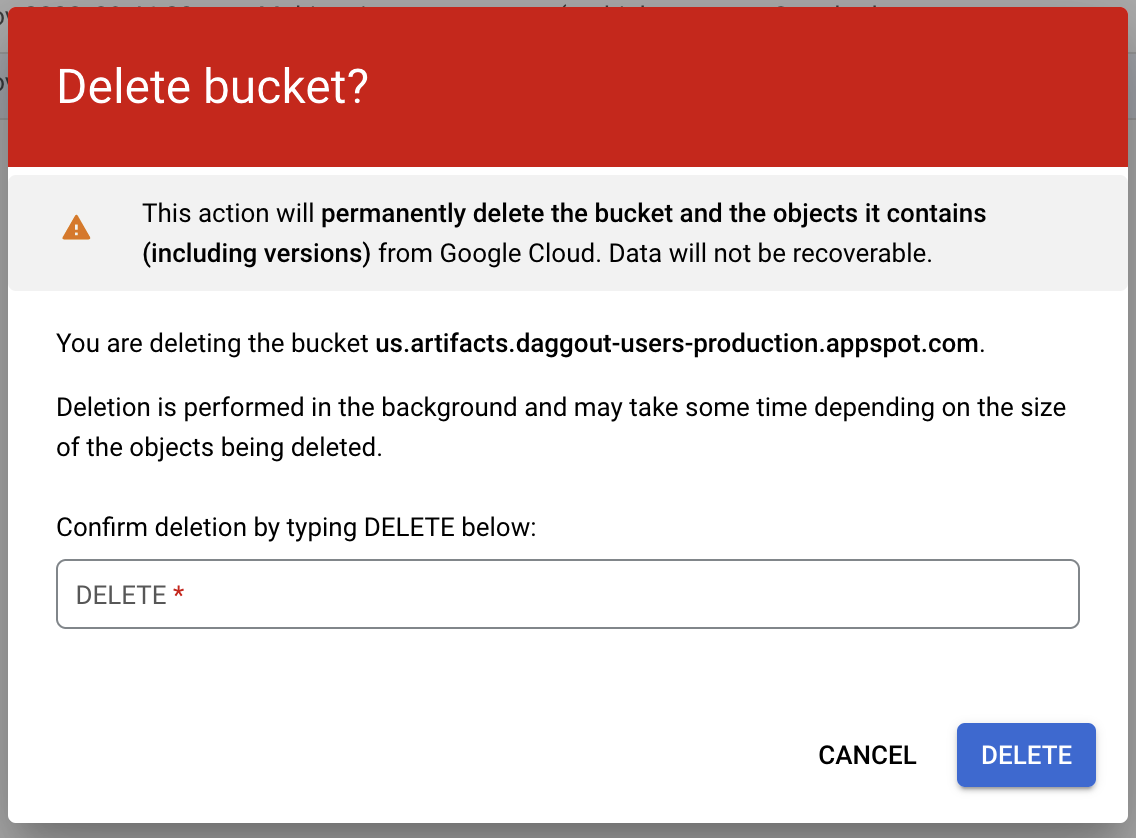Click the orange warning triangle icon

coord(76,229)
